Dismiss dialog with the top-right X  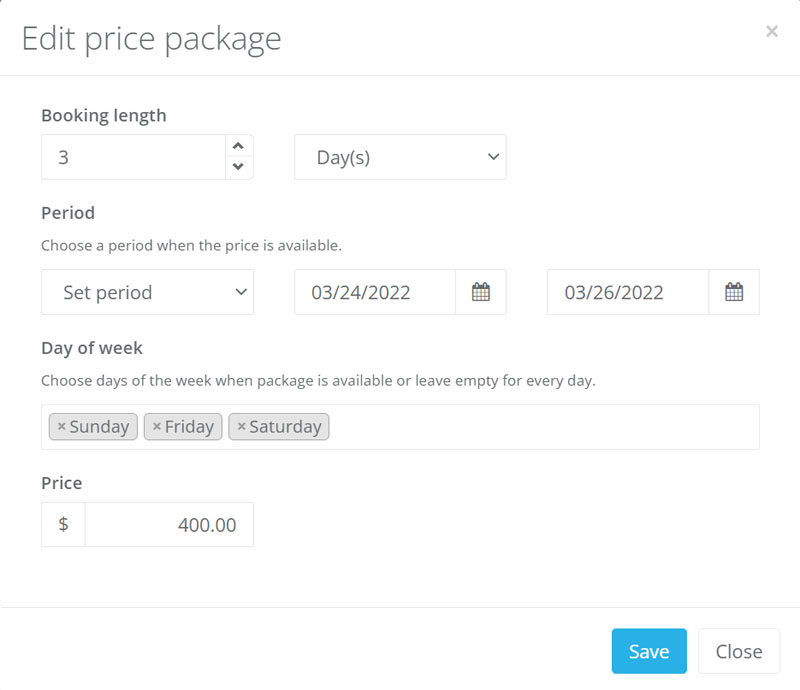[x=771, y=31]
